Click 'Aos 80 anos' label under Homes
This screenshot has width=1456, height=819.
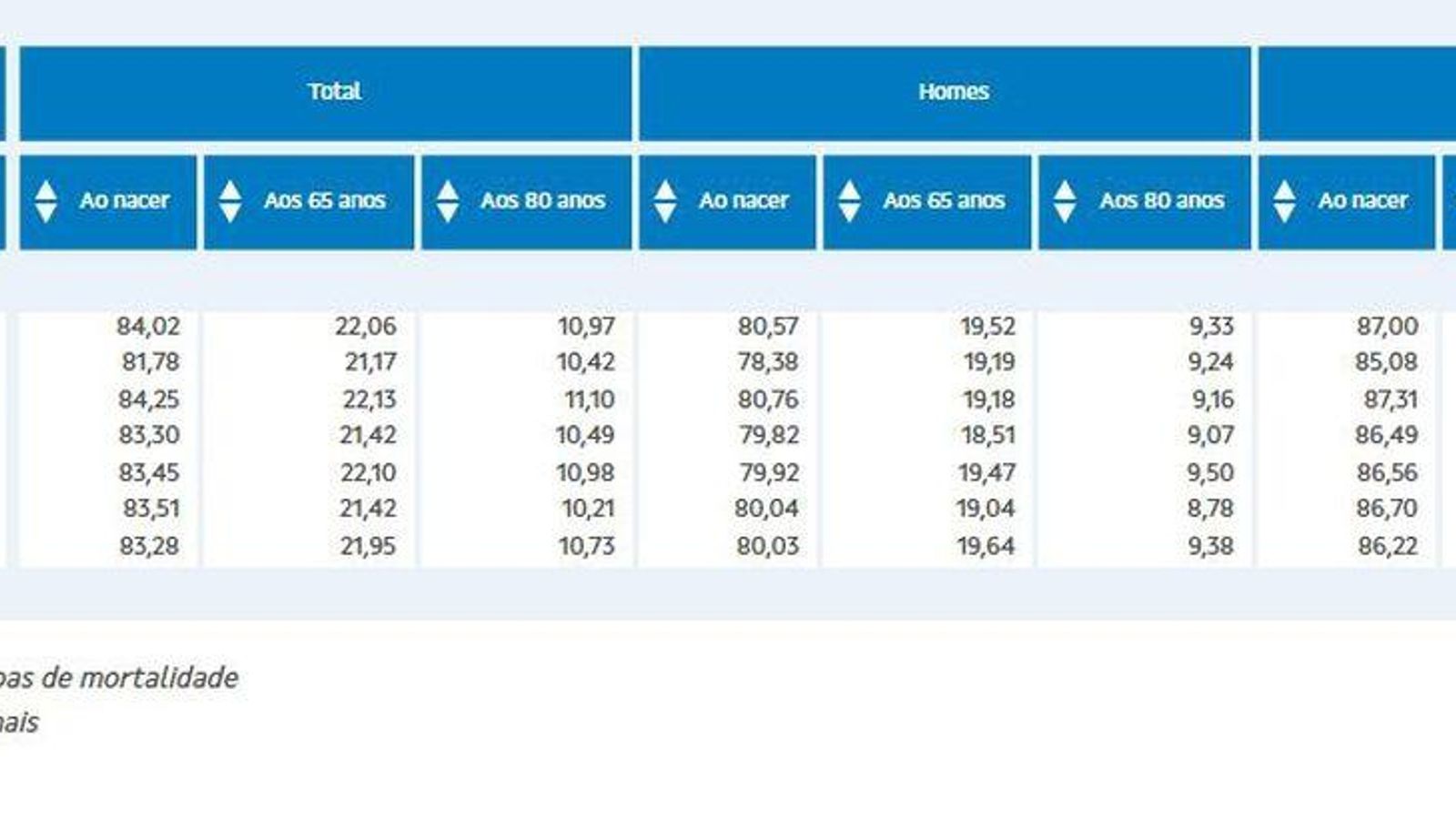pos(1161,201)
